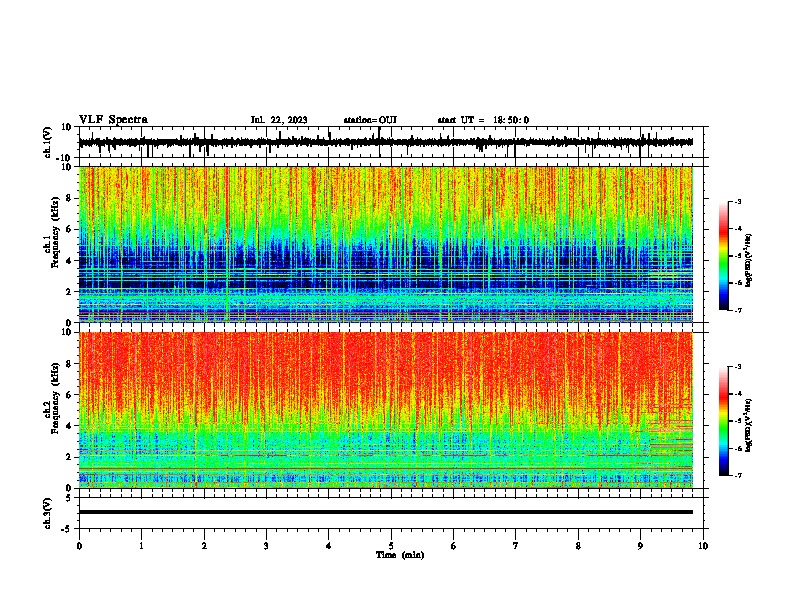792x612 pixels.
Task: Click time axis tick label "3"
Action: (x=266, y=546)
